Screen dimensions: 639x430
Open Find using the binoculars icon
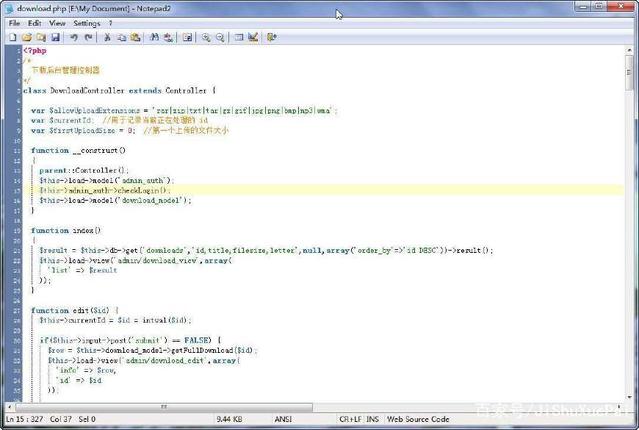(x=154, y=37)
